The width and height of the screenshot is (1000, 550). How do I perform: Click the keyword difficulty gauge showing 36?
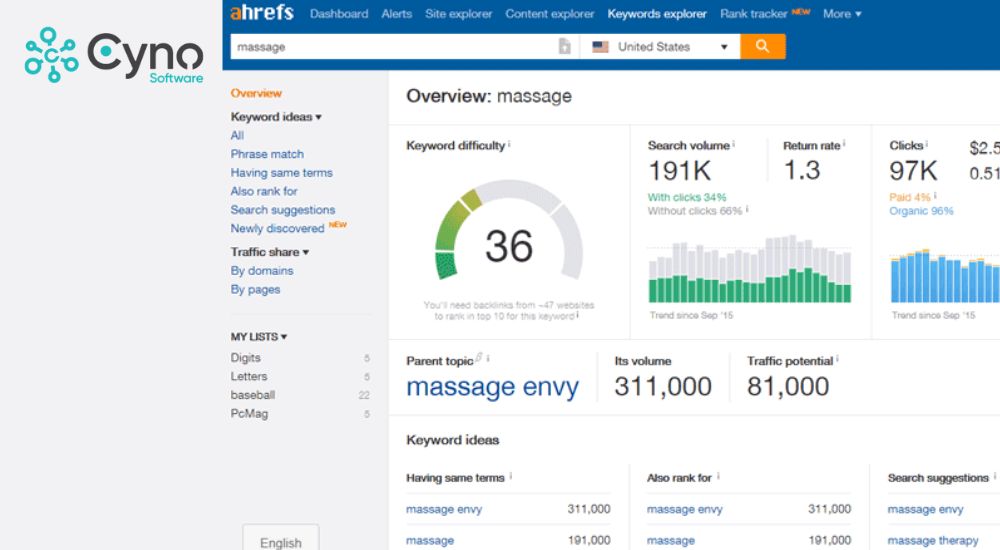coord(509,231)
